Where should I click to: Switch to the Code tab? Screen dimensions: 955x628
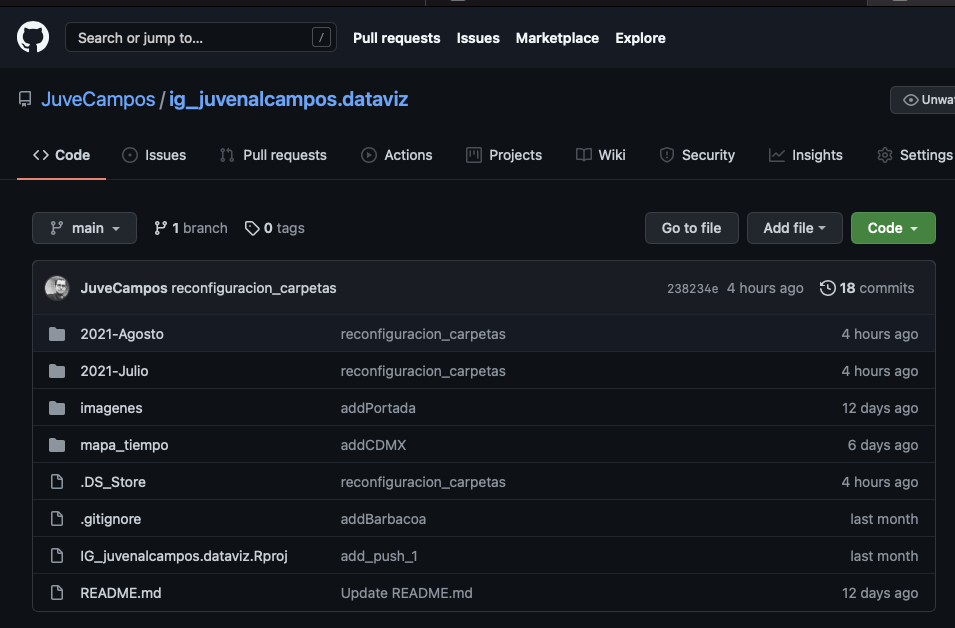coord(62,155)
